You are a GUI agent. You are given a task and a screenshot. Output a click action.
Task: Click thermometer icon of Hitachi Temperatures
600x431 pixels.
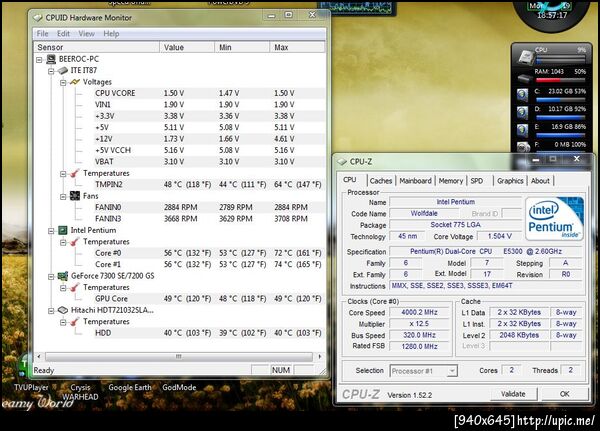coord(75,322)
